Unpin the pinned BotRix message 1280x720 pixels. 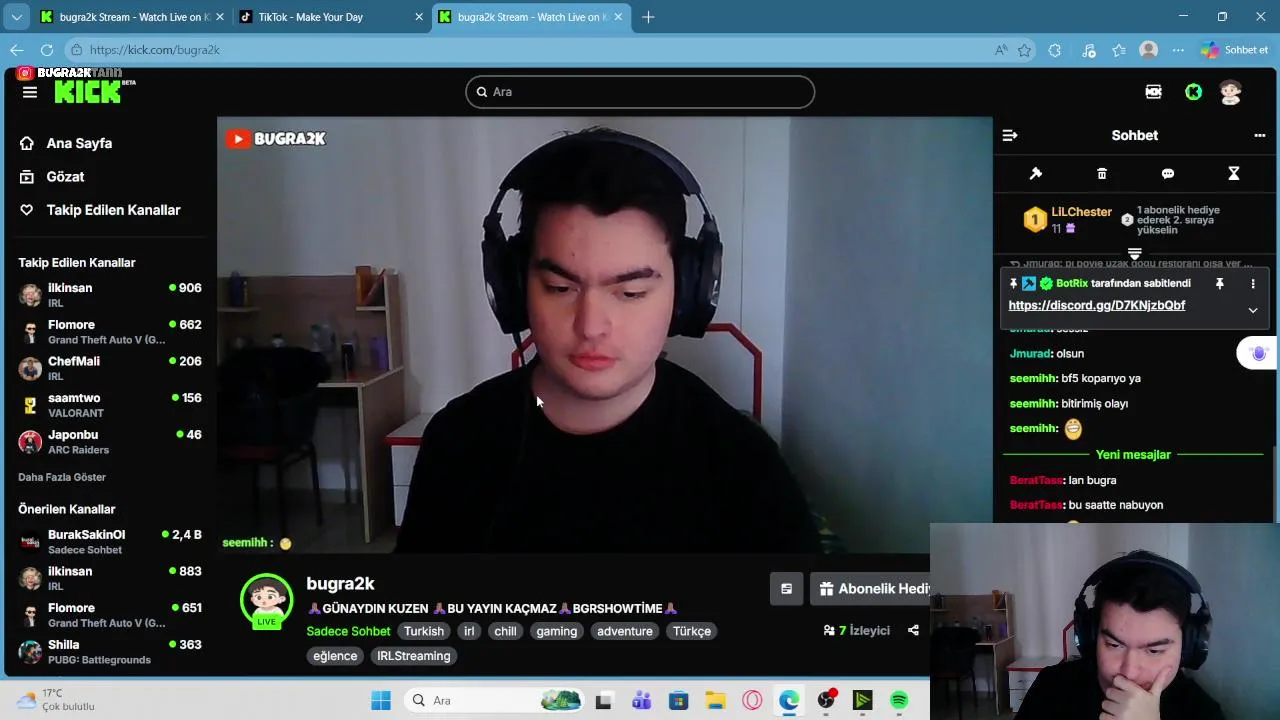(1219, 284)
